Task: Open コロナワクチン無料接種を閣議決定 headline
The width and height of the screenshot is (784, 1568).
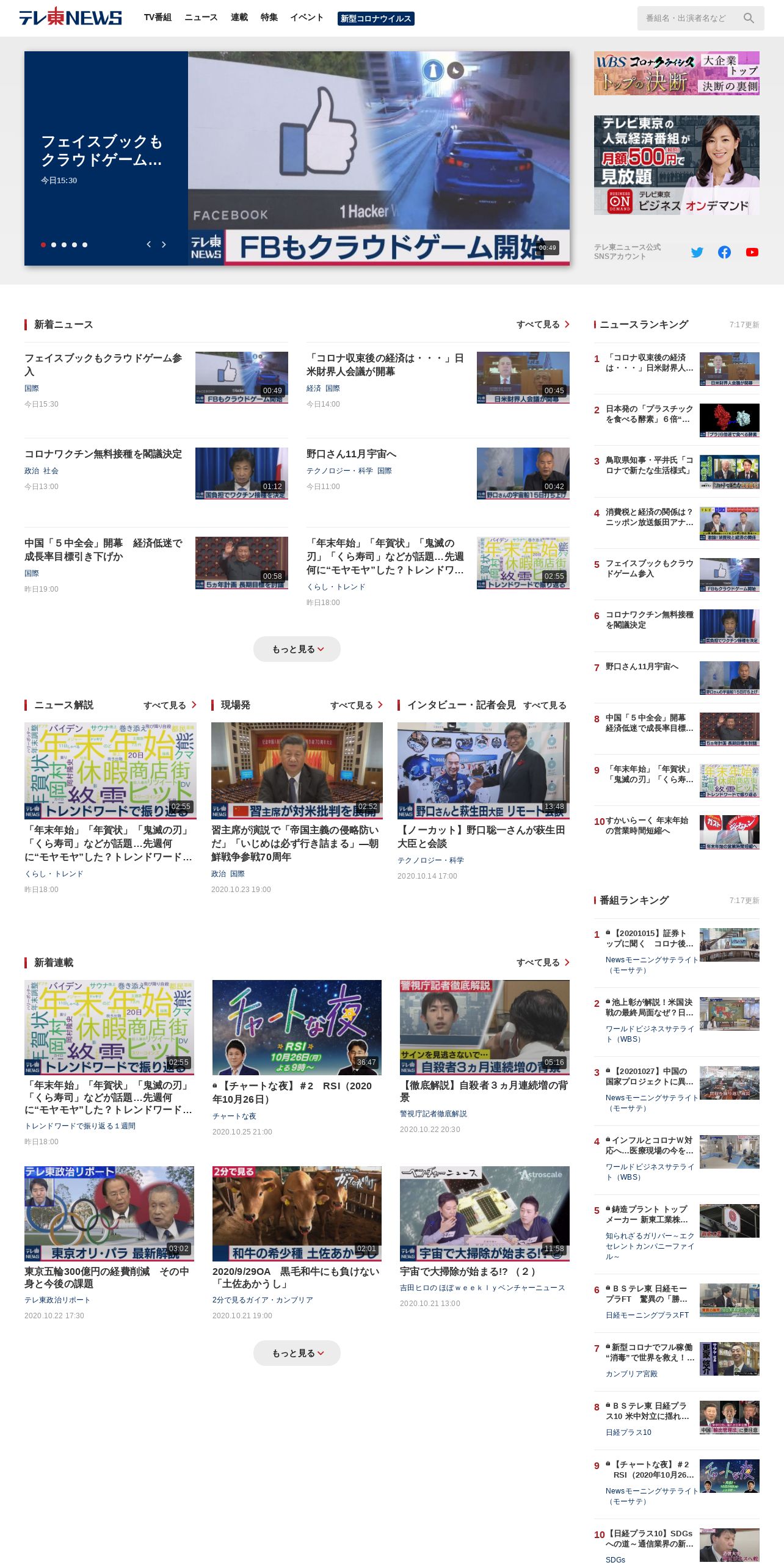Action: tap(103, 454)
